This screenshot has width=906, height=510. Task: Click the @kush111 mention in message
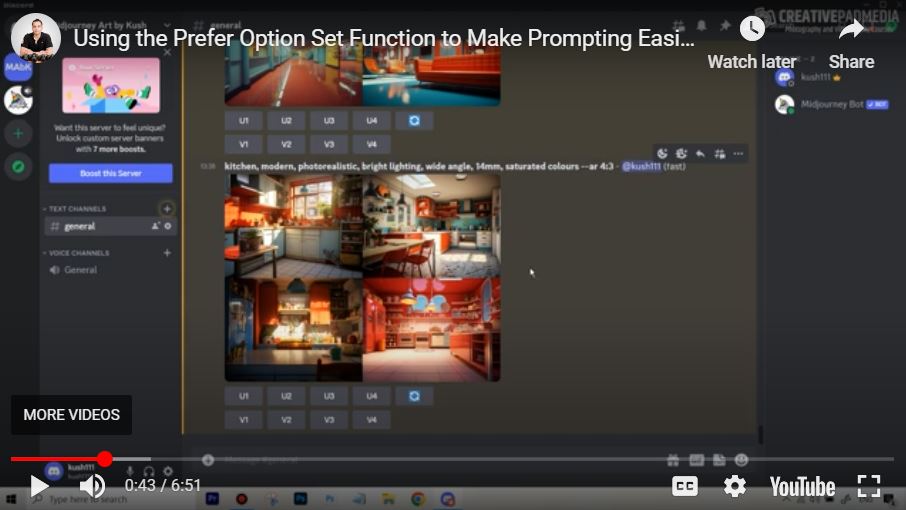[641, 166]
